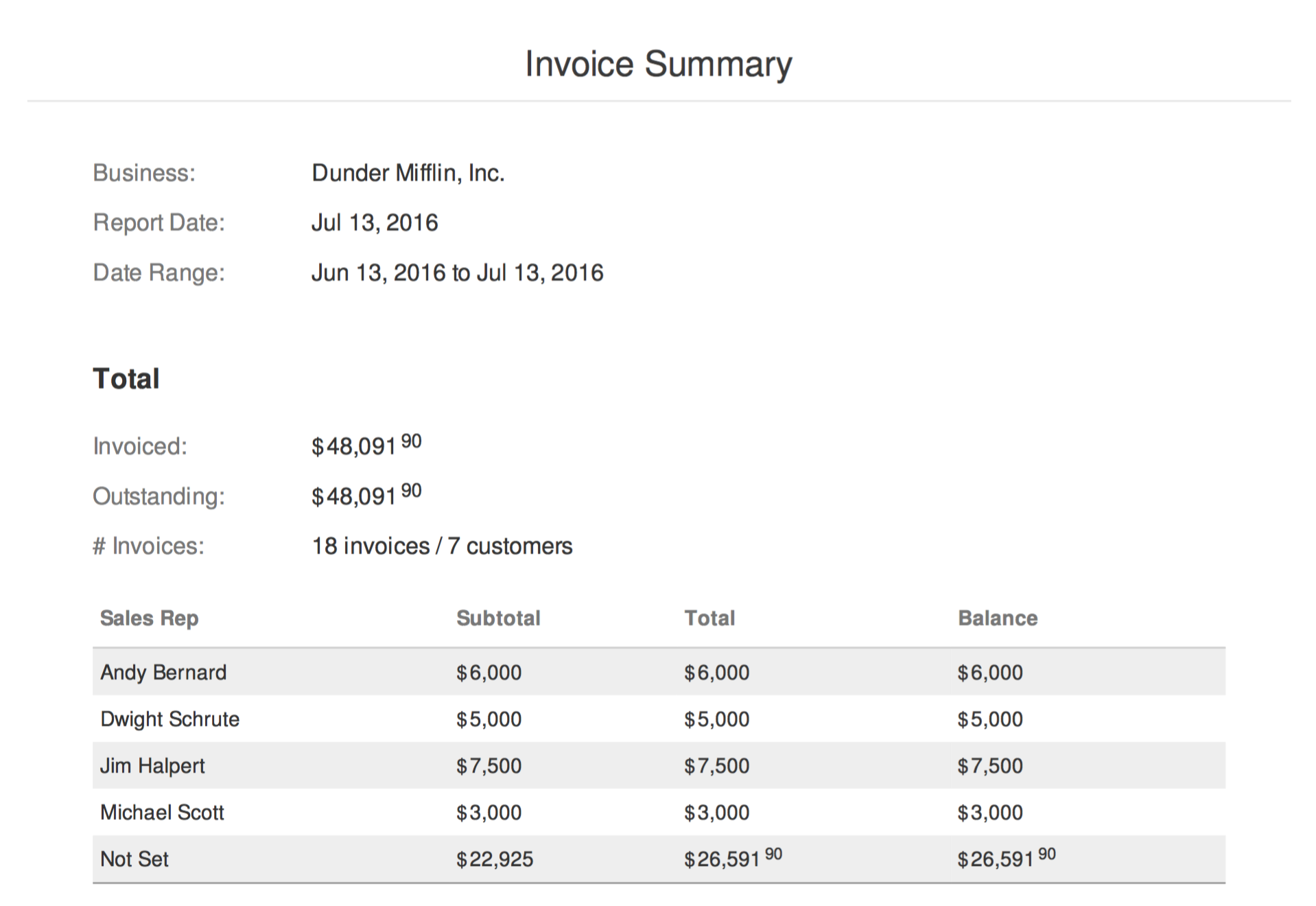
Task: Click the Invoice Summary title
Action: pos(658,65)
